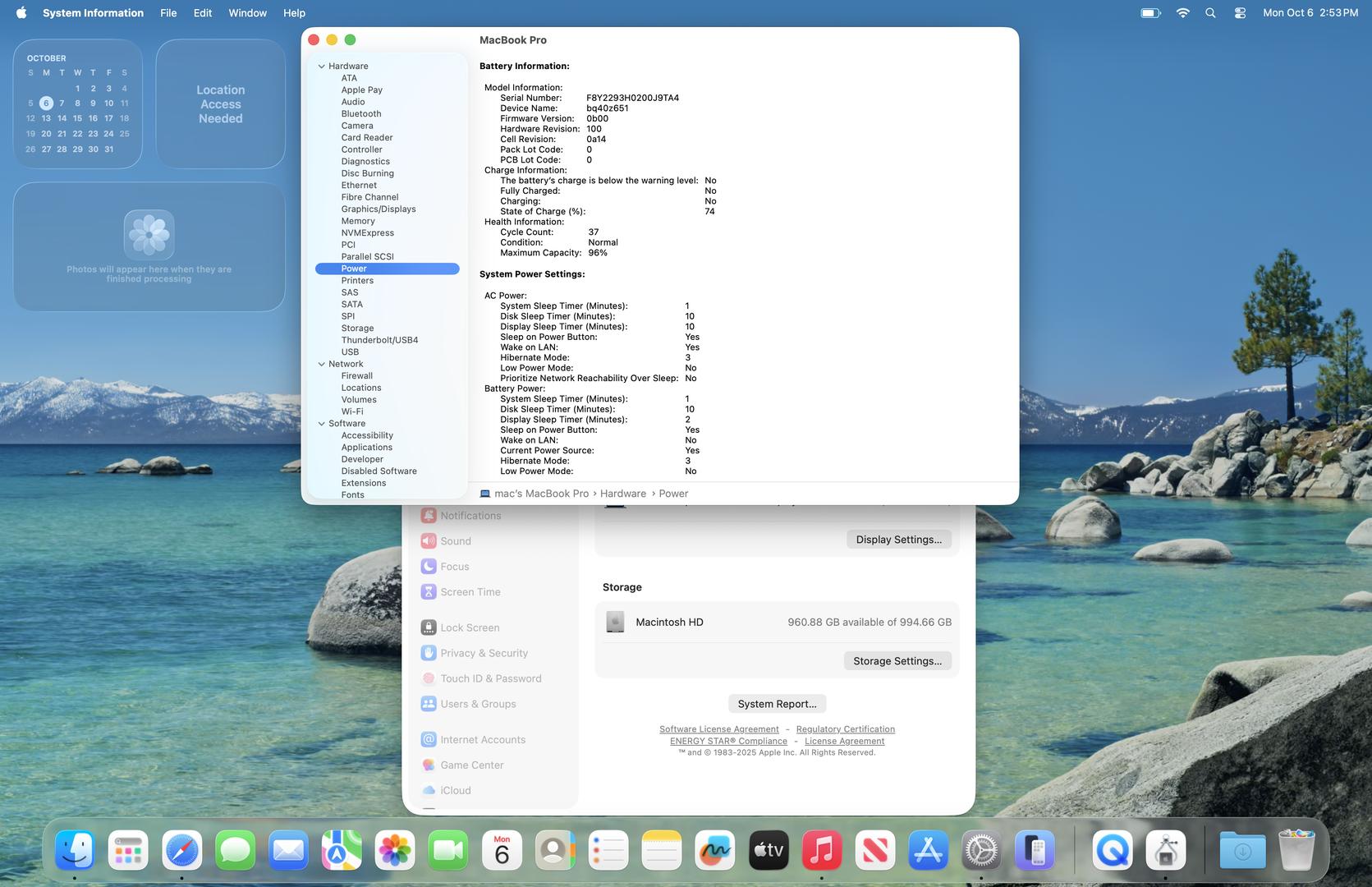Click the Storage Settings button
1372x887 pixels.
(x=897, y=661)
